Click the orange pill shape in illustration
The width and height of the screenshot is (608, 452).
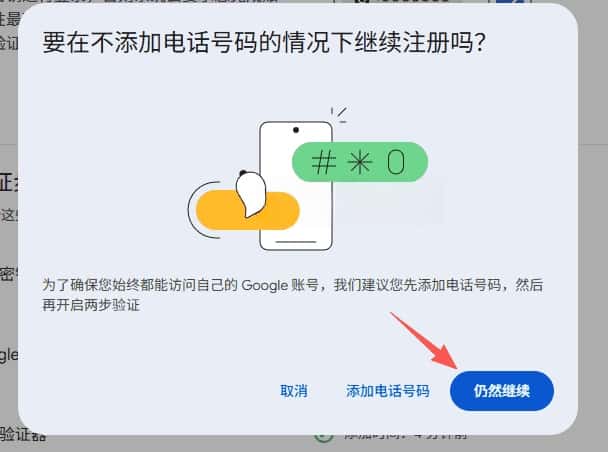tap(247, 210)
